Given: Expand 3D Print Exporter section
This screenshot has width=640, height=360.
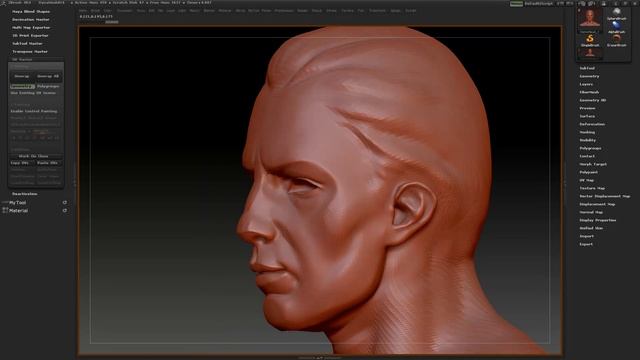Looking at the screenshot, I should pos(30,36).
